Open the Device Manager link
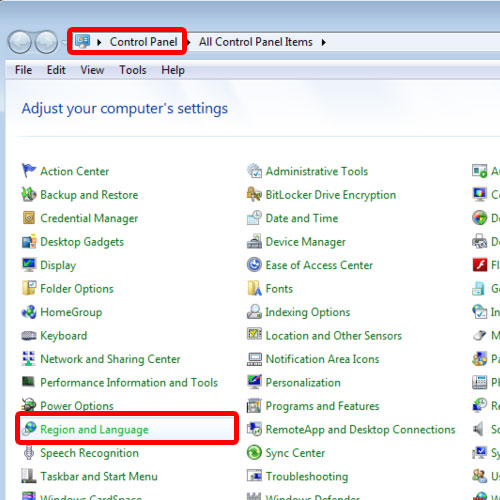Image resolution: width=500 pixels, height=500 pixels. click(305, 242)
